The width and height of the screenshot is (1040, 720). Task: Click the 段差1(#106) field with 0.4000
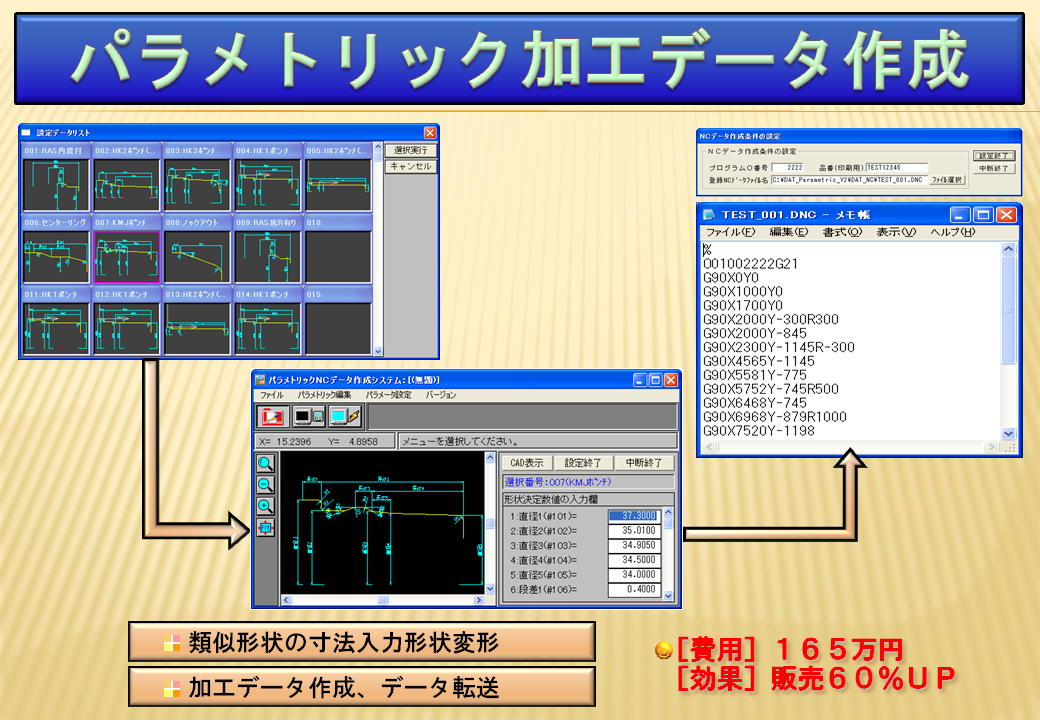click(633, 589)
